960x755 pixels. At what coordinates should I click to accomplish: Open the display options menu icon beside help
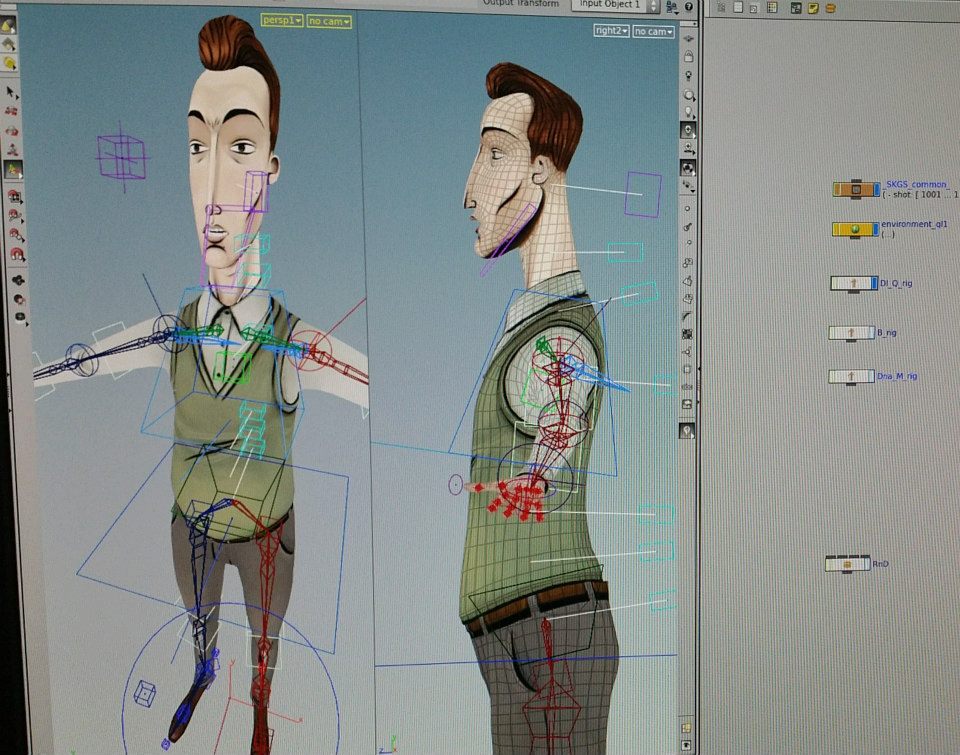[672, 7]
